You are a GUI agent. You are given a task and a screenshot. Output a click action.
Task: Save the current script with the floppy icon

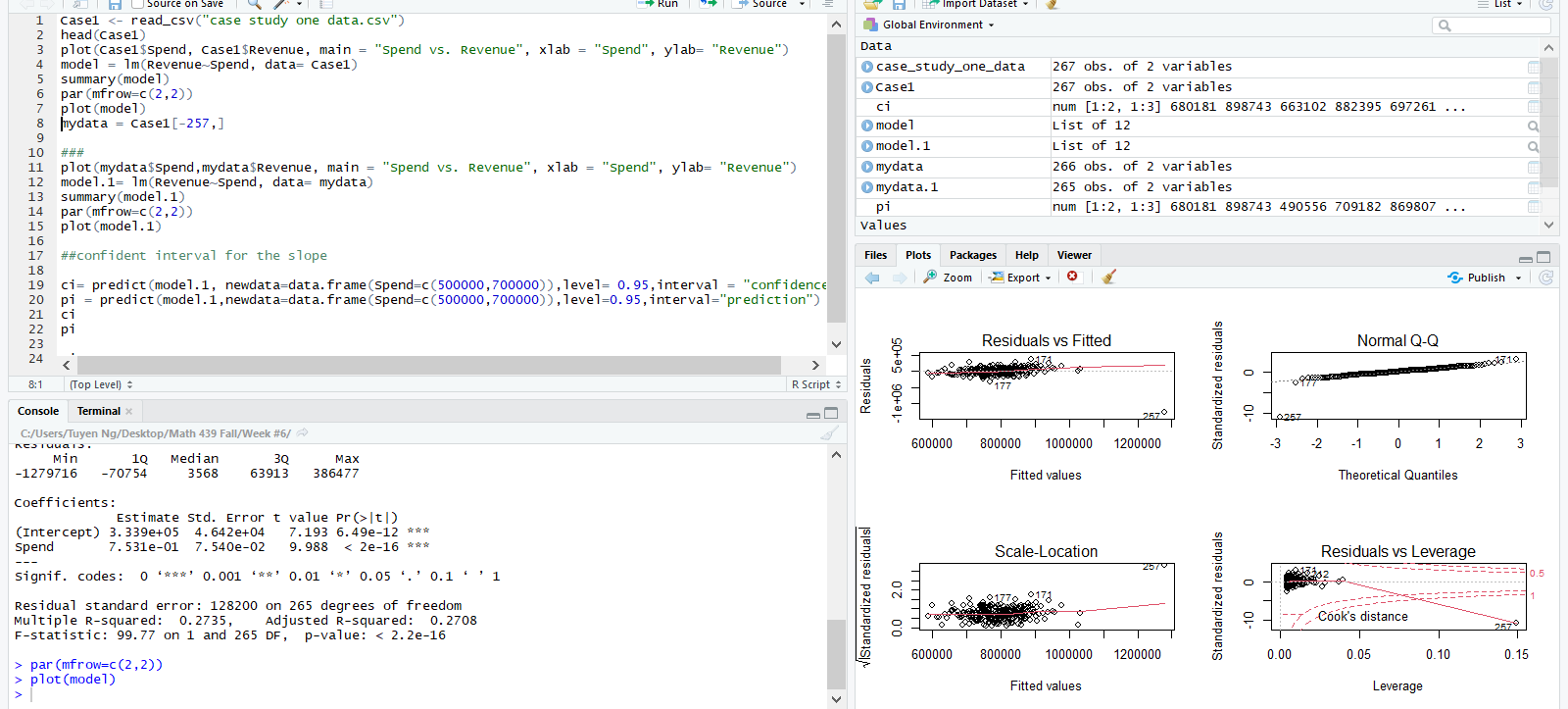click(x=115, y=5)
